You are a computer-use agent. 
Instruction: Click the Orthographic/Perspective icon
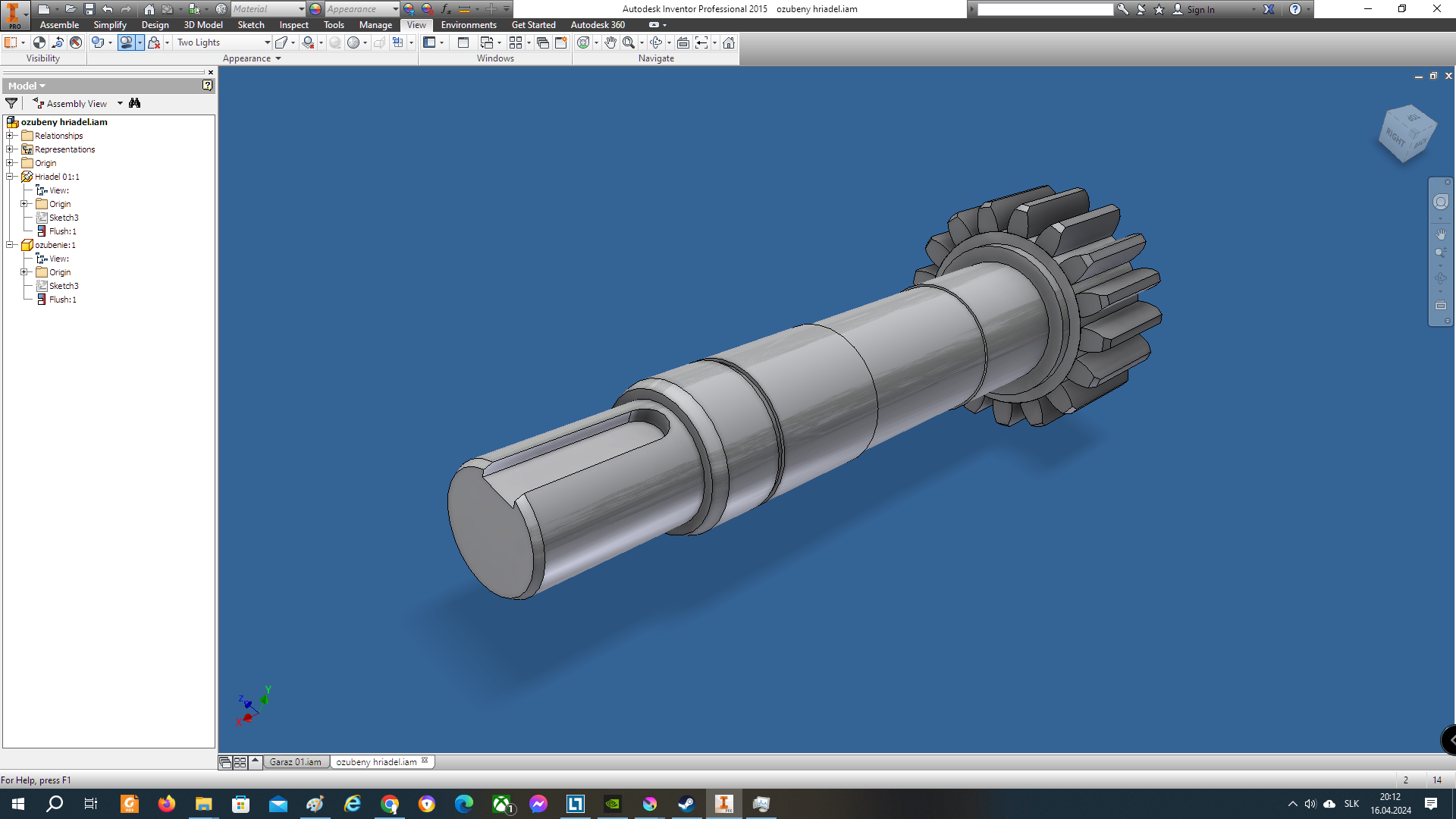(x=281, y=42)
